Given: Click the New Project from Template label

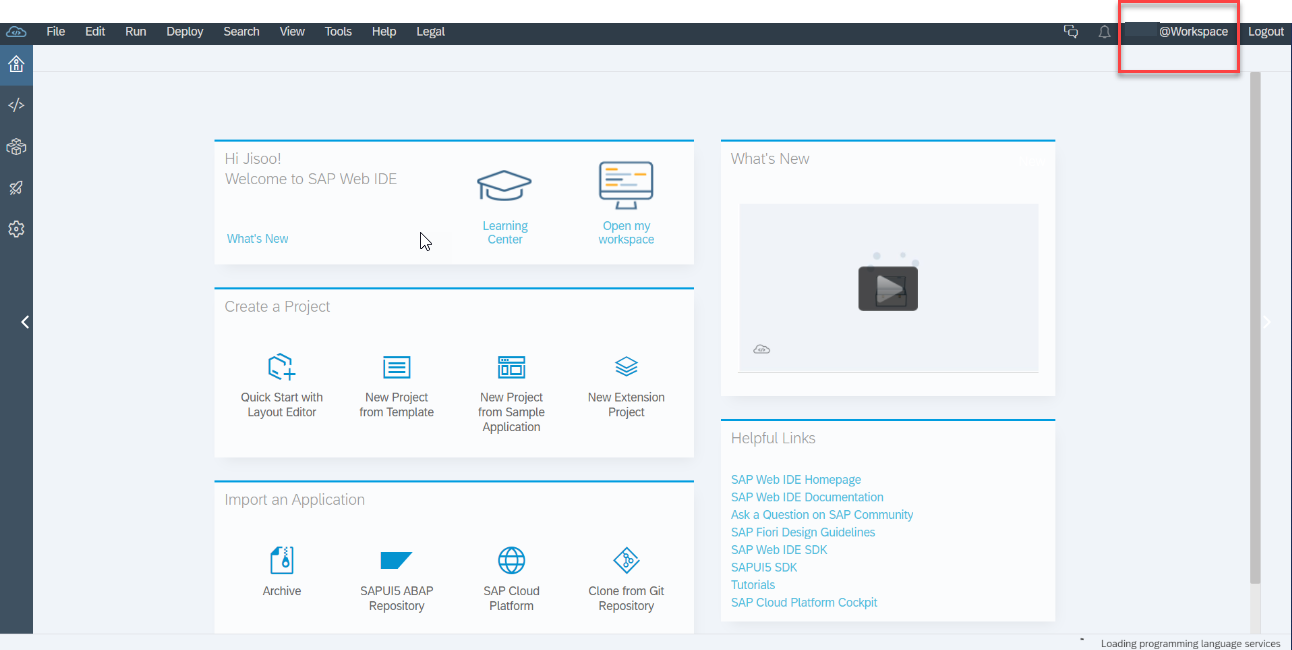Looking at the screenshot, I should [397, 405].
